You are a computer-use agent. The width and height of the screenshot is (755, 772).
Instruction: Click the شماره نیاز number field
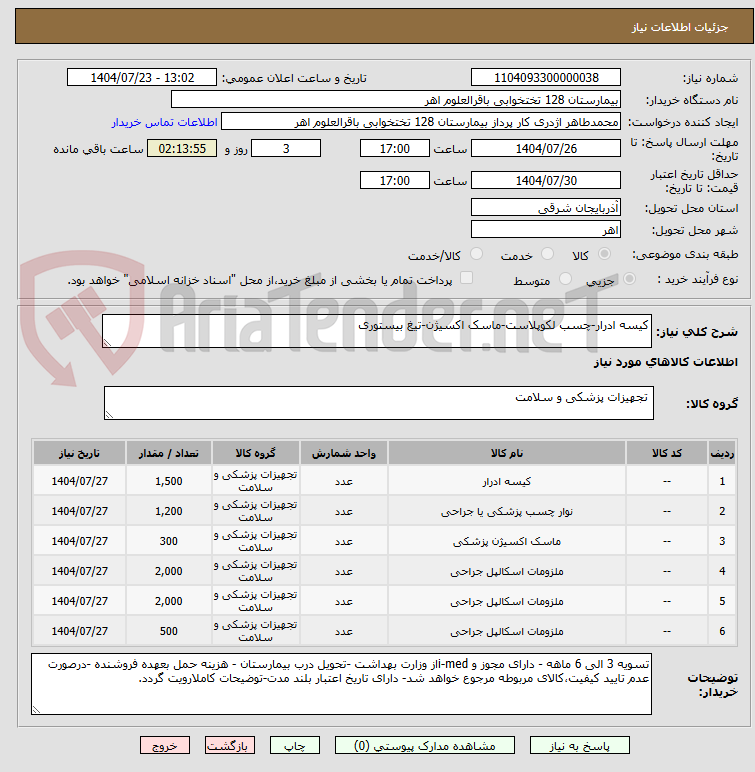click(x=546, y=77)
